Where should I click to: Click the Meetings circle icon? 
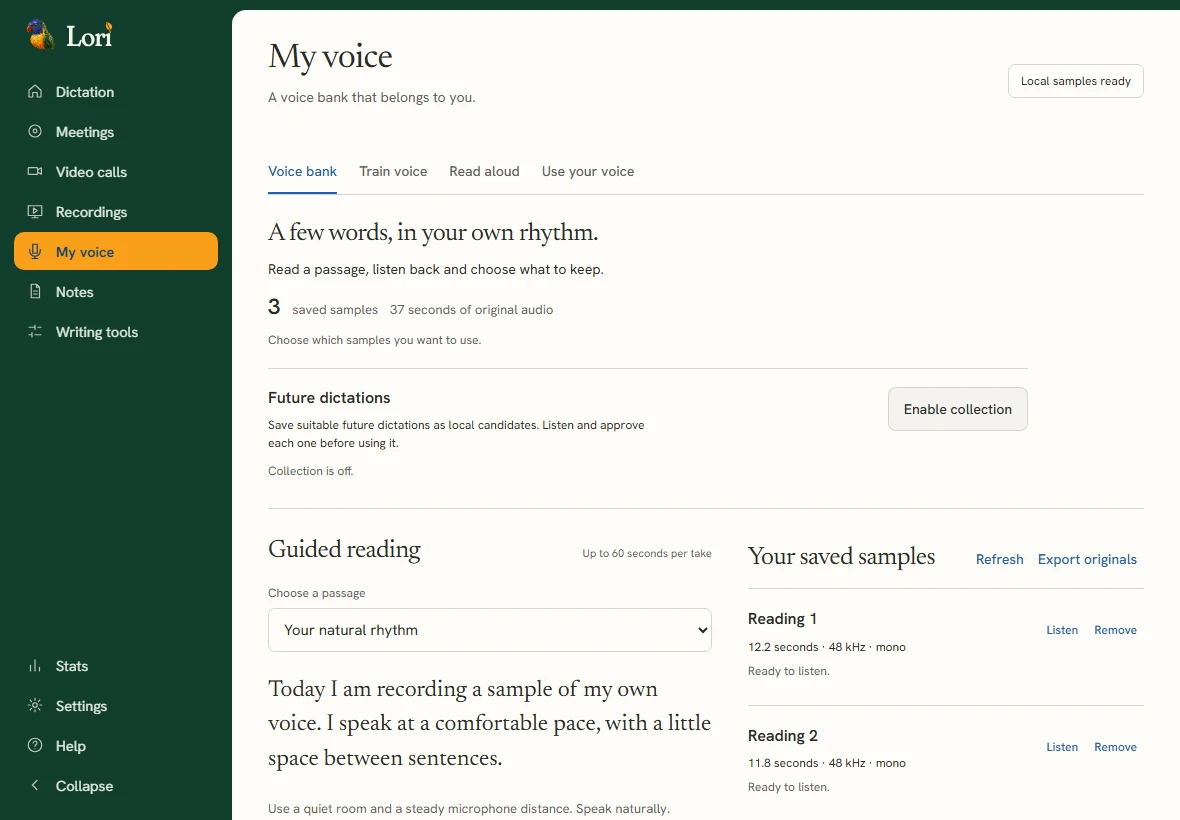[35, 132]
